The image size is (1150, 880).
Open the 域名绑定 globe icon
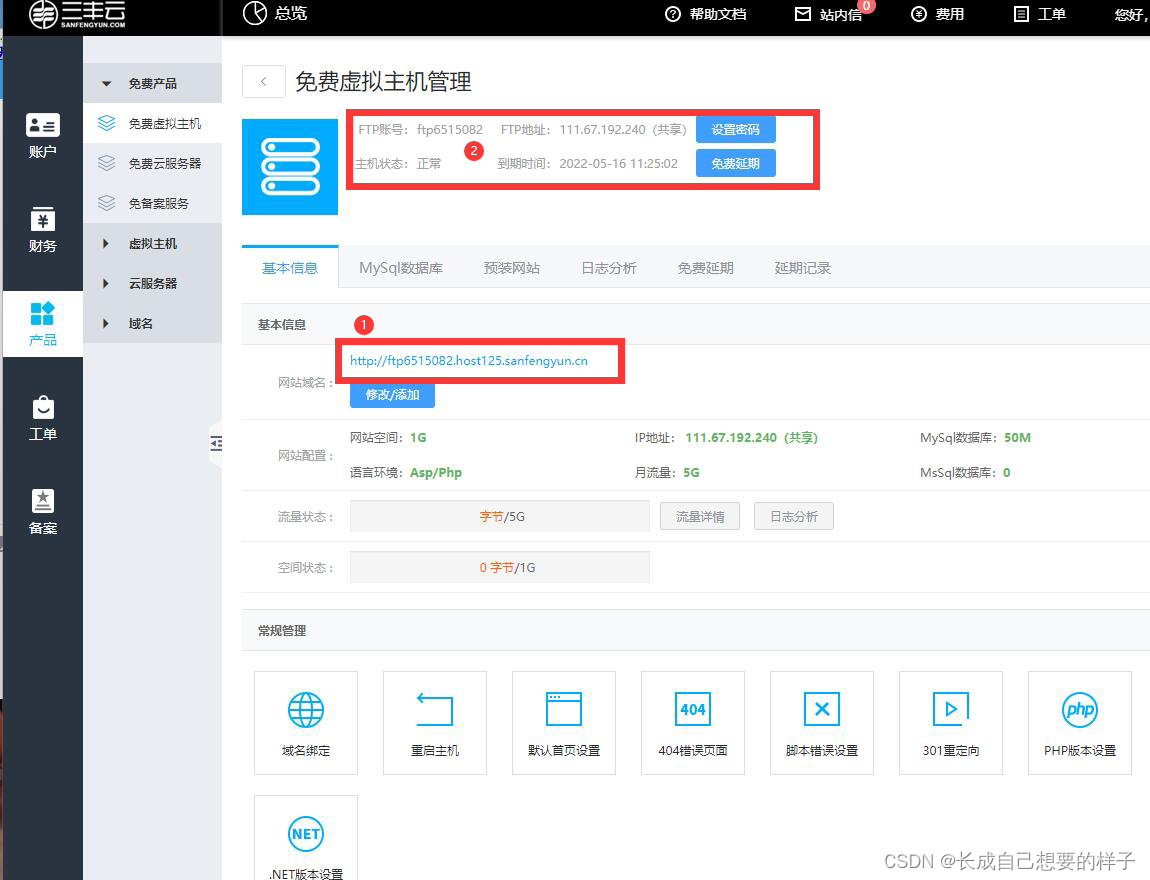[306, 709]
